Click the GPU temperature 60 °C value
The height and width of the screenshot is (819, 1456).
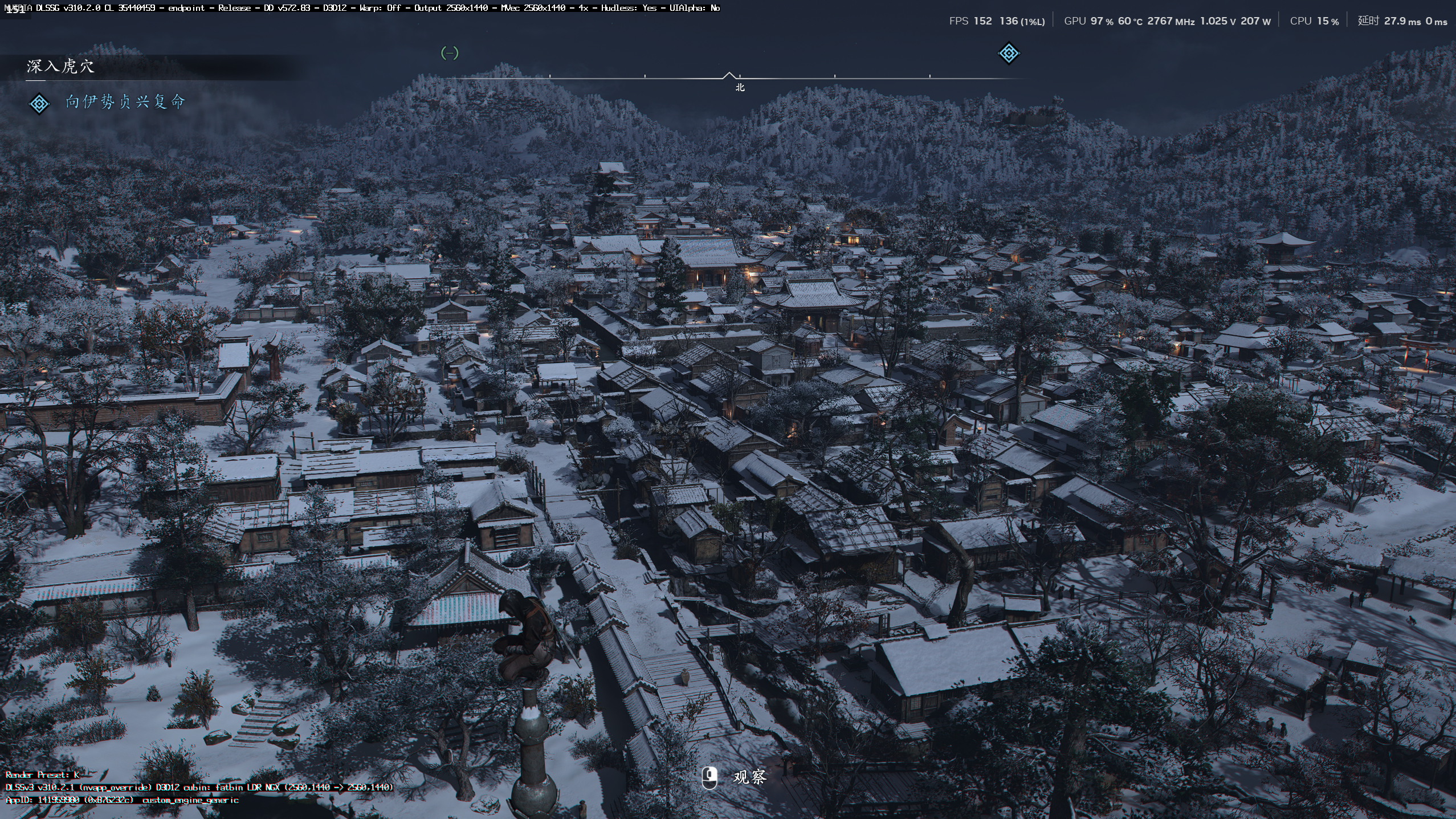1130,21
